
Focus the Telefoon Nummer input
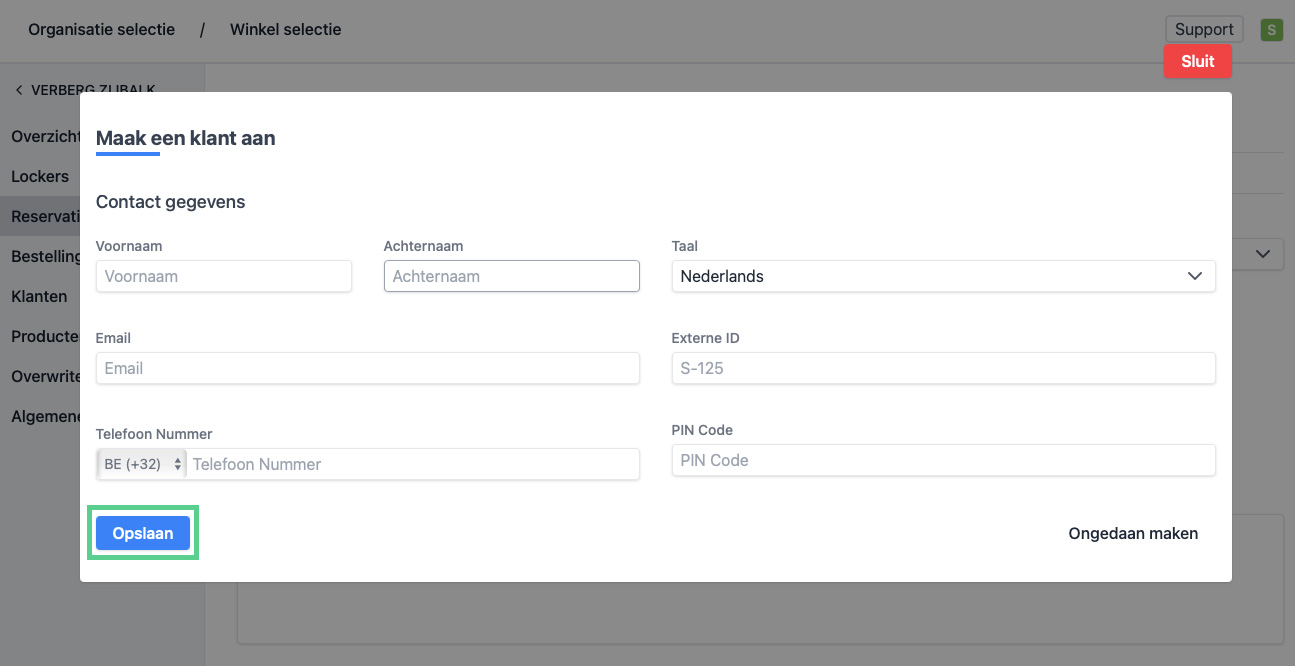pos(412,464)
